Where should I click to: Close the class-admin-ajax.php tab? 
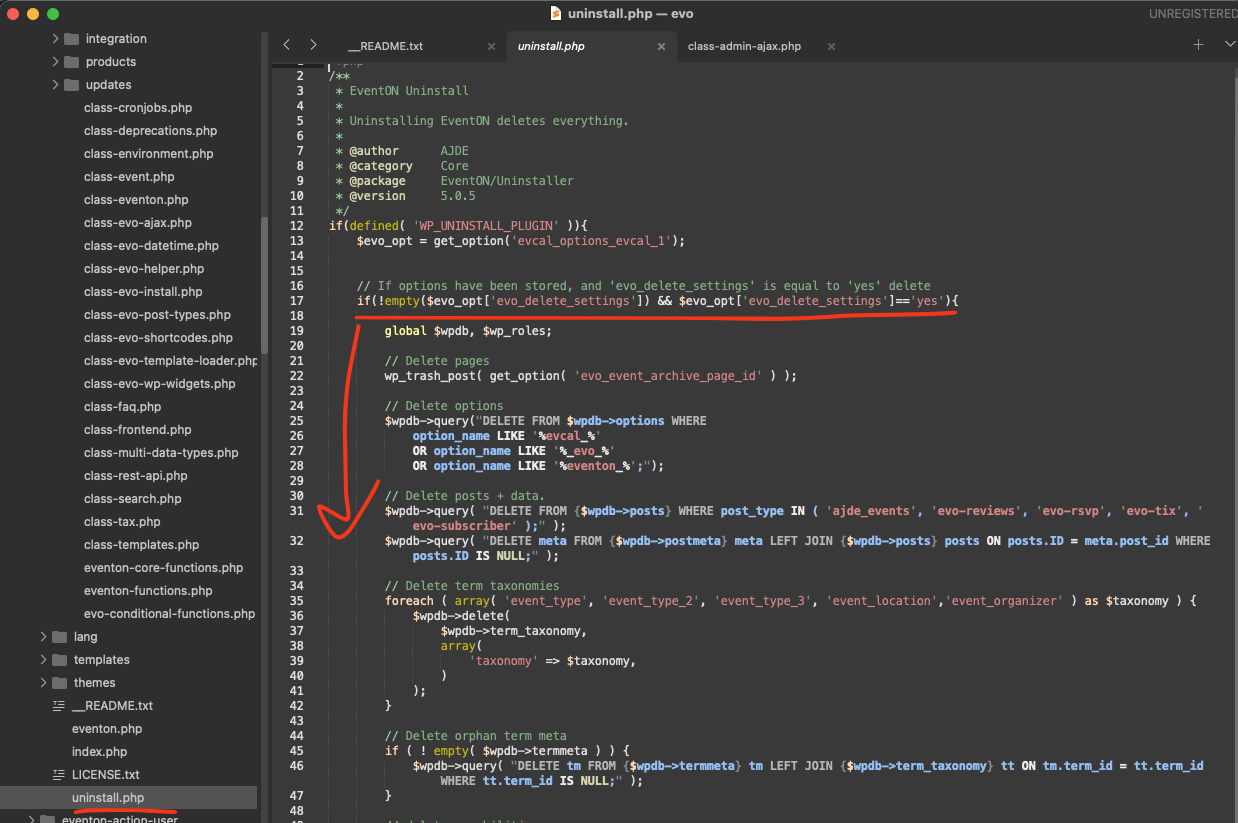point(832,47)
